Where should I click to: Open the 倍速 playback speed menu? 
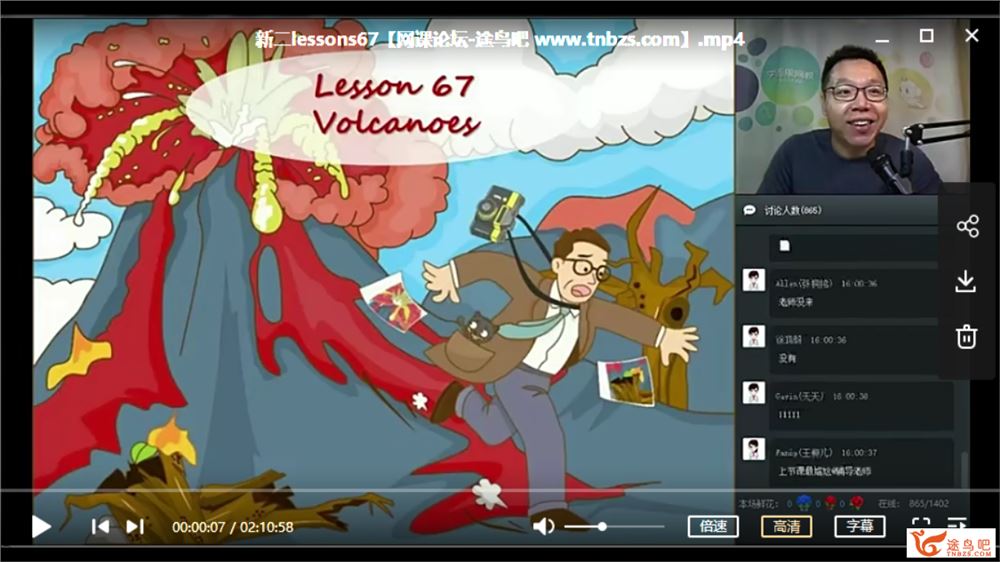tap(713, 526)
